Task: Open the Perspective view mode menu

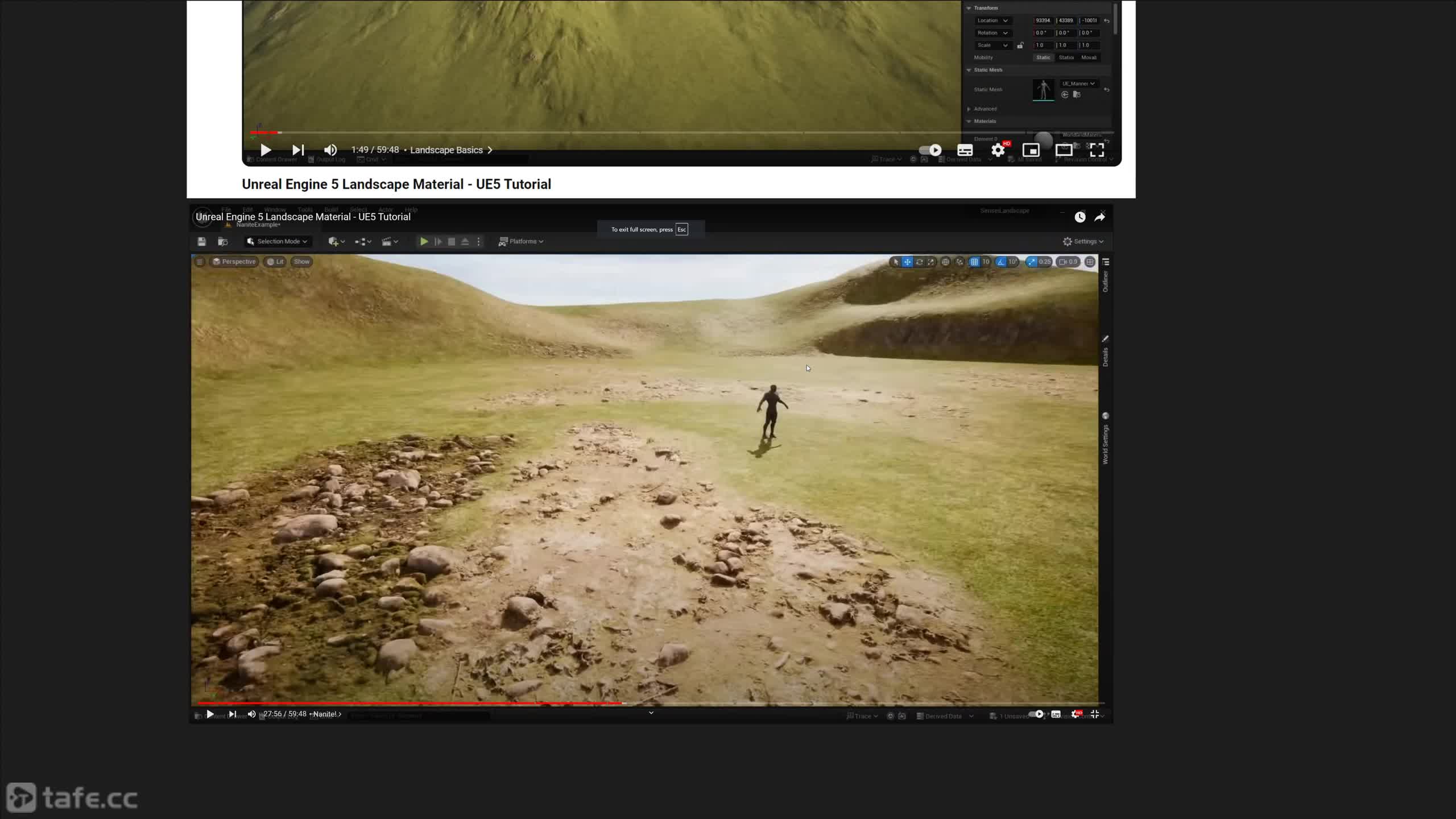Action: tap(234, 262)
